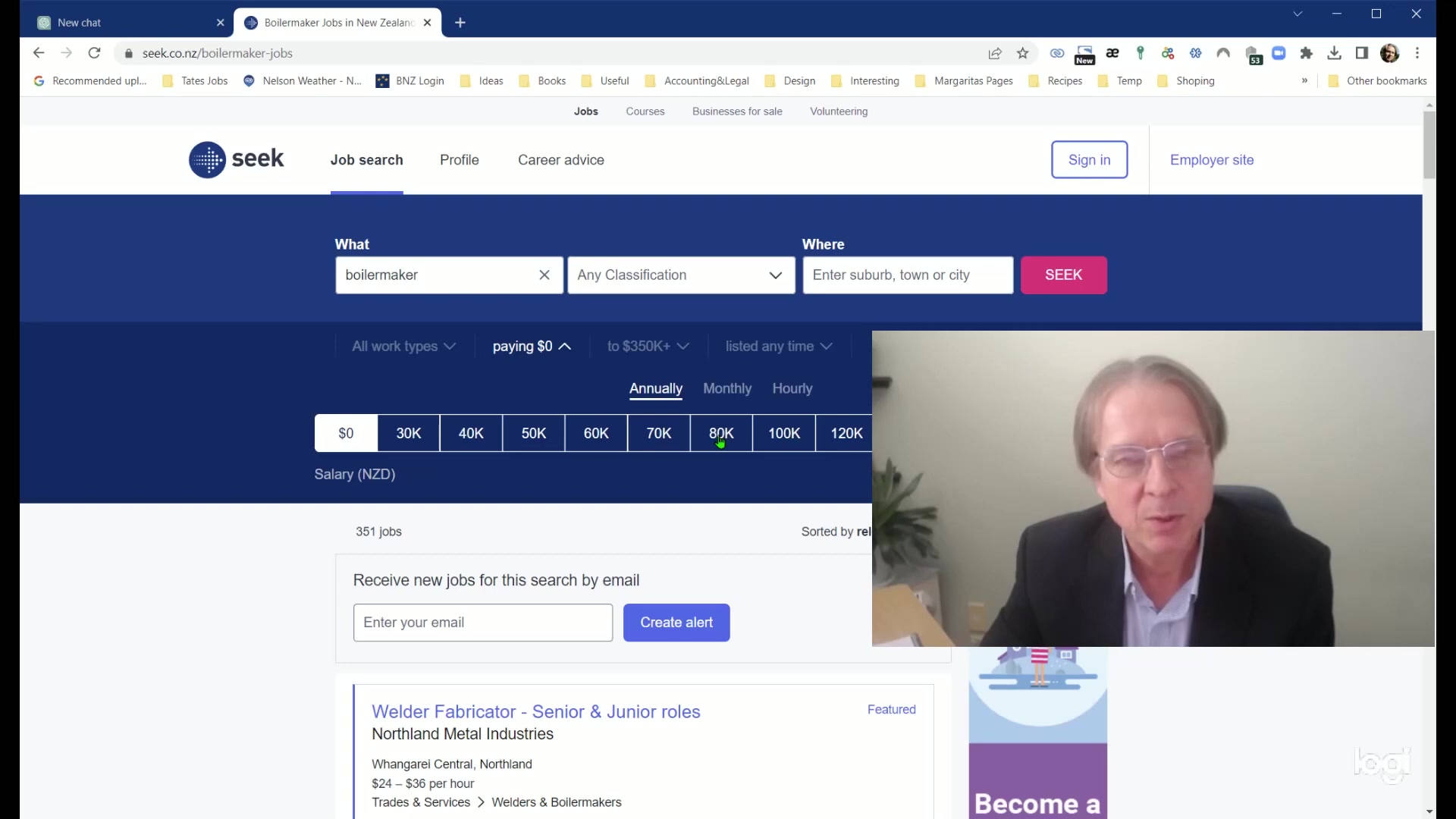The height and width of the screenshot is (819, 1456).
Task: Expand the Any Classification dropdown
Action: tap(681, 275)
